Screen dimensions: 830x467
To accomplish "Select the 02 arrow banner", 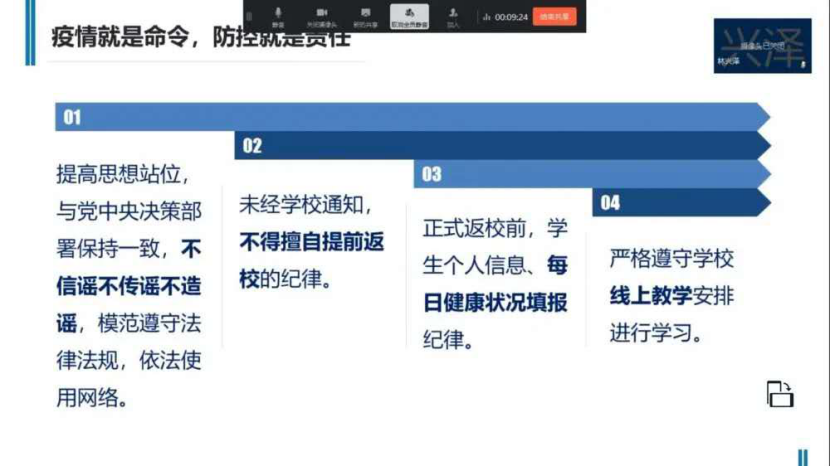I will point(500,146).
